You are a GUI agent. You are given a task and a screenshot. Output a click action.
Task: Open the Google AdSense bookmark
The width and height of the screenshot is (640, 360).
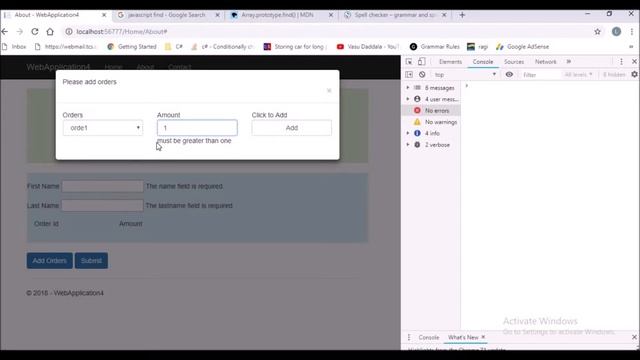(522, 47)
